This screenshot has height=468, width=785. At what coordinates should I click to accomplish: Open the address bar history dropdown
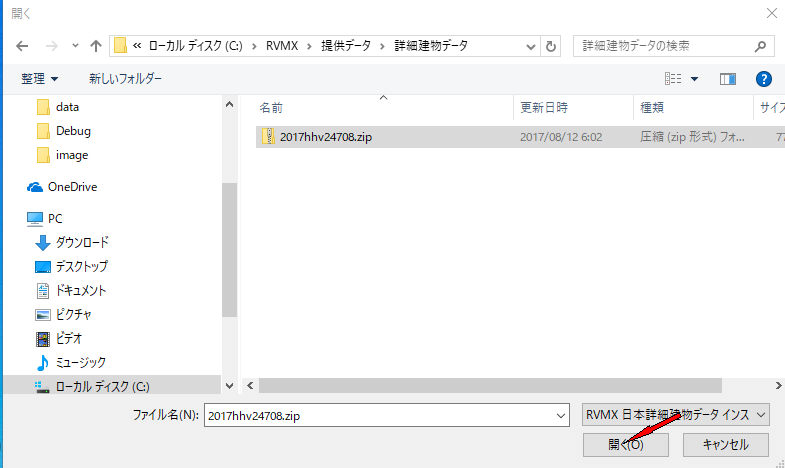531,46
